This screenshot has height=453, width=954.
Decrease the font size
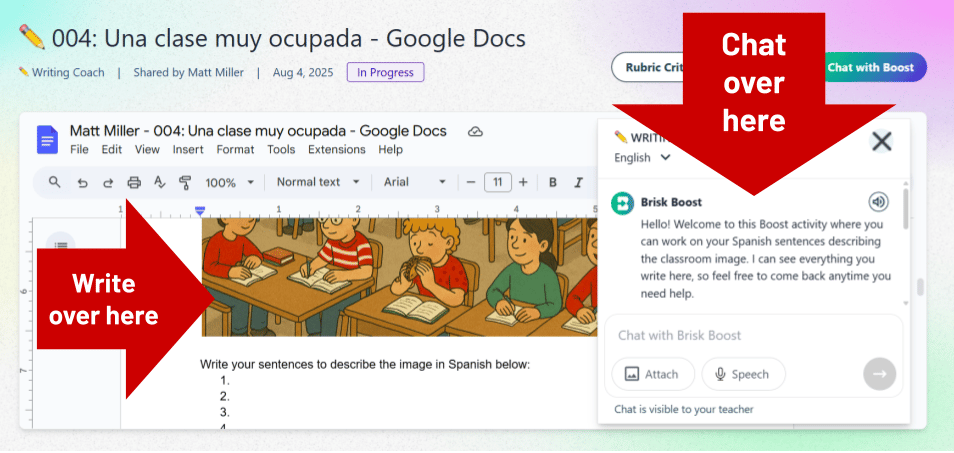tap(470, 182)
